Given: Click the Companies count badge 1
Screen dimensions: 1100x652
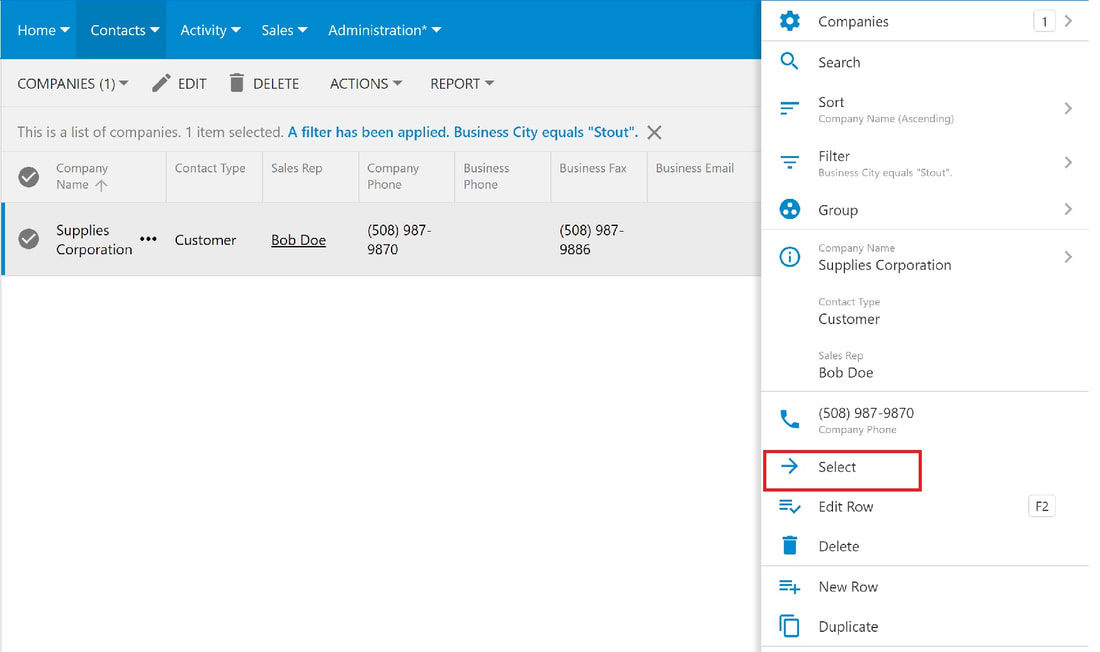Looking at the screenshot, I should [1044, 21].
